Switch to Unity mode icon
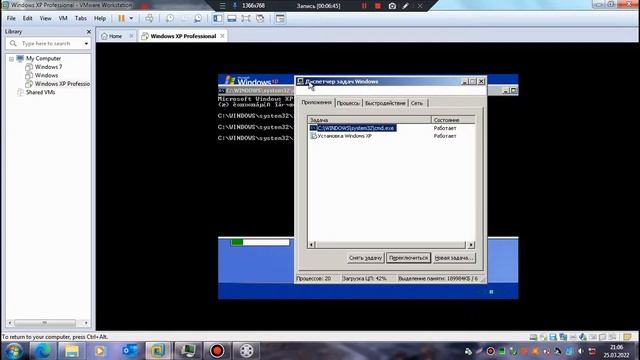The image size is (640, 360). [260, 18]
